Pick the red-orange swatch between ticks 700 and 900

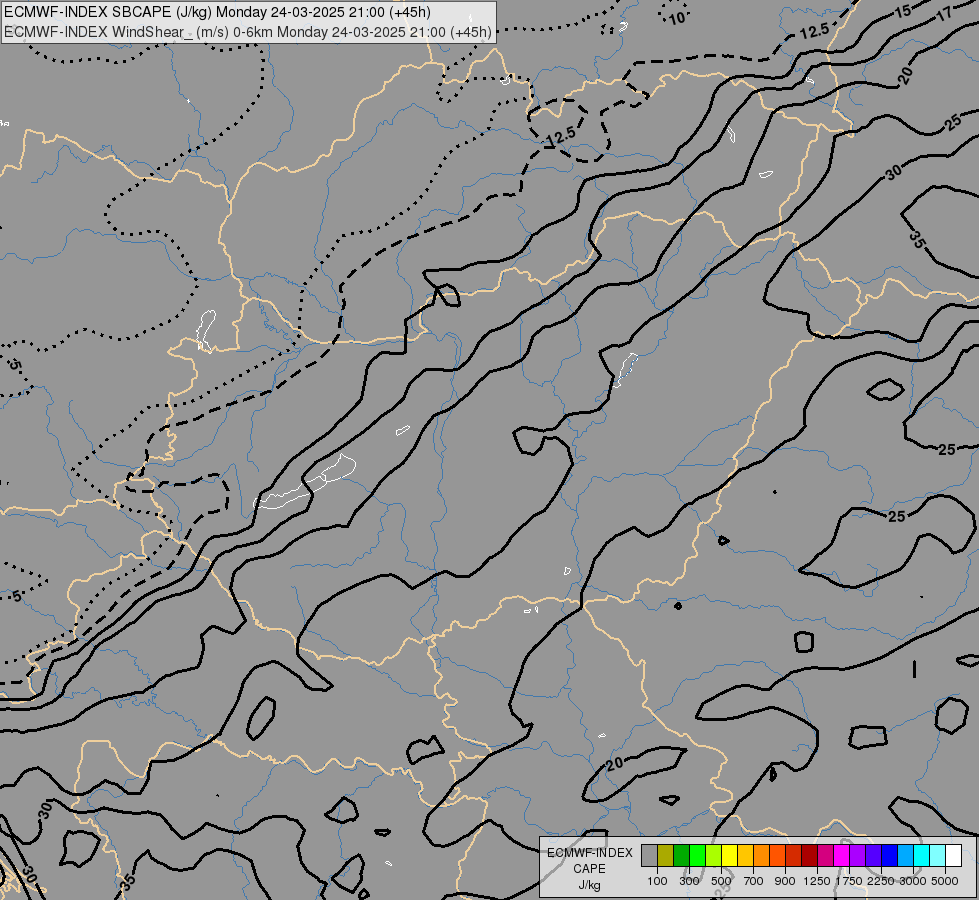777,856
